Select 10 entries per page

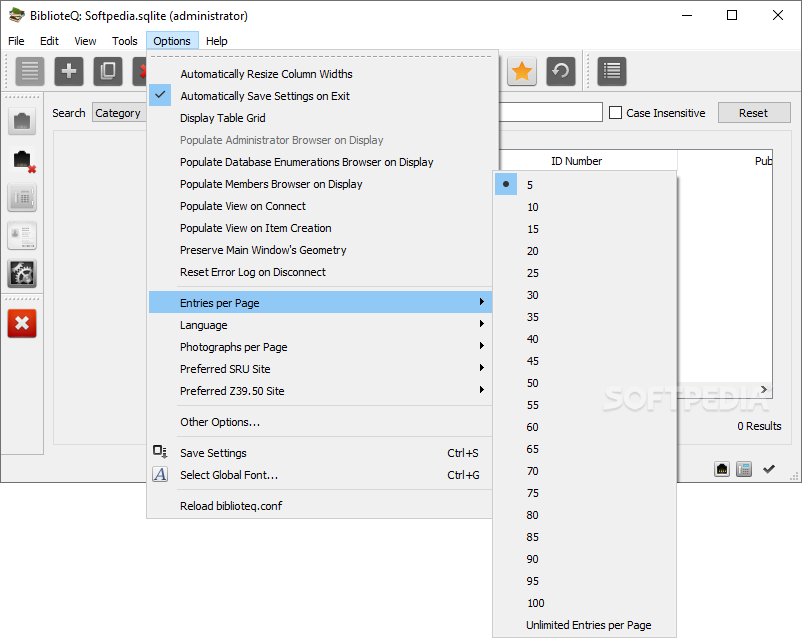(585, 207)
